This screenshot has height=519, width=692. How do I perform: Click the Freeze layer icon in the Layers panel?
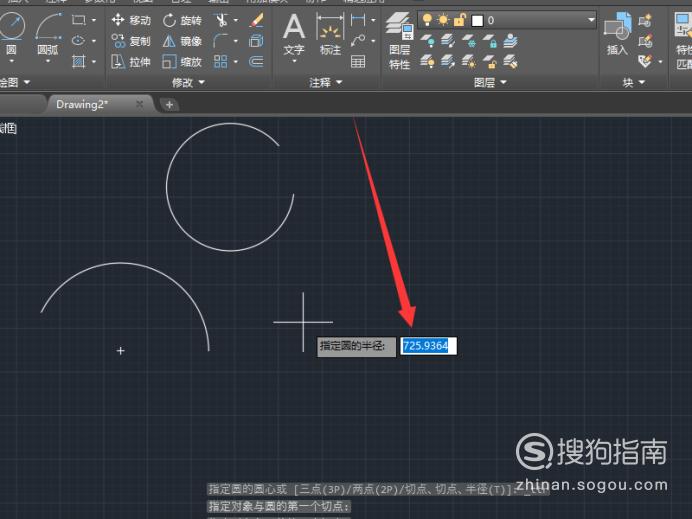tap(469, 41)
